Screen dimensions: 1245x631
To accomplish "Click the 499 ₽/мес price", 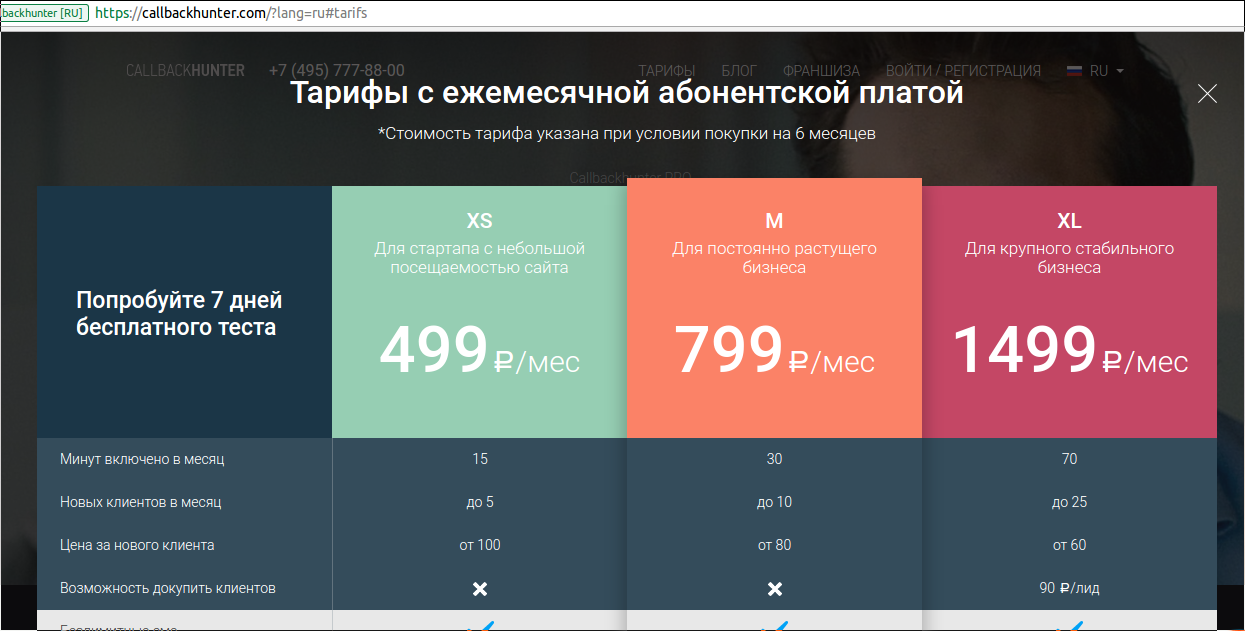I will click(479, 351).
